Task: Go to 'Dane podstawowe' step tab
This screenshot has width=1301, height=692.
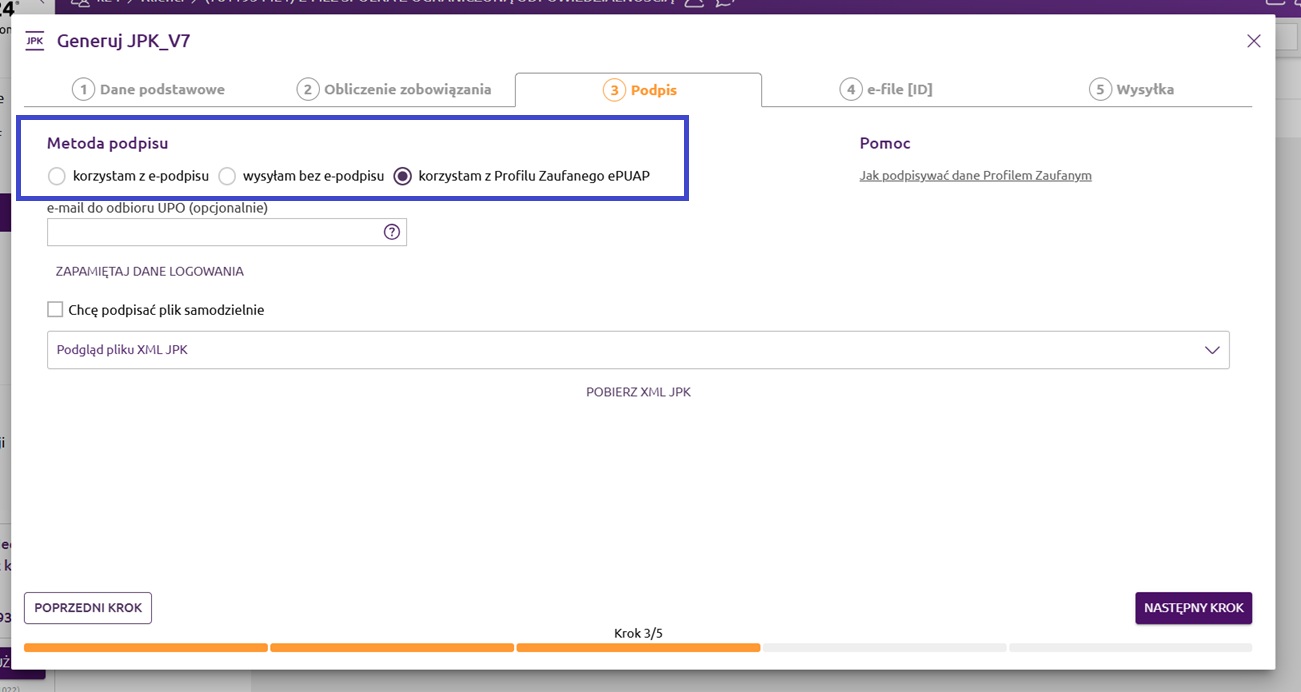Action: 149,90
